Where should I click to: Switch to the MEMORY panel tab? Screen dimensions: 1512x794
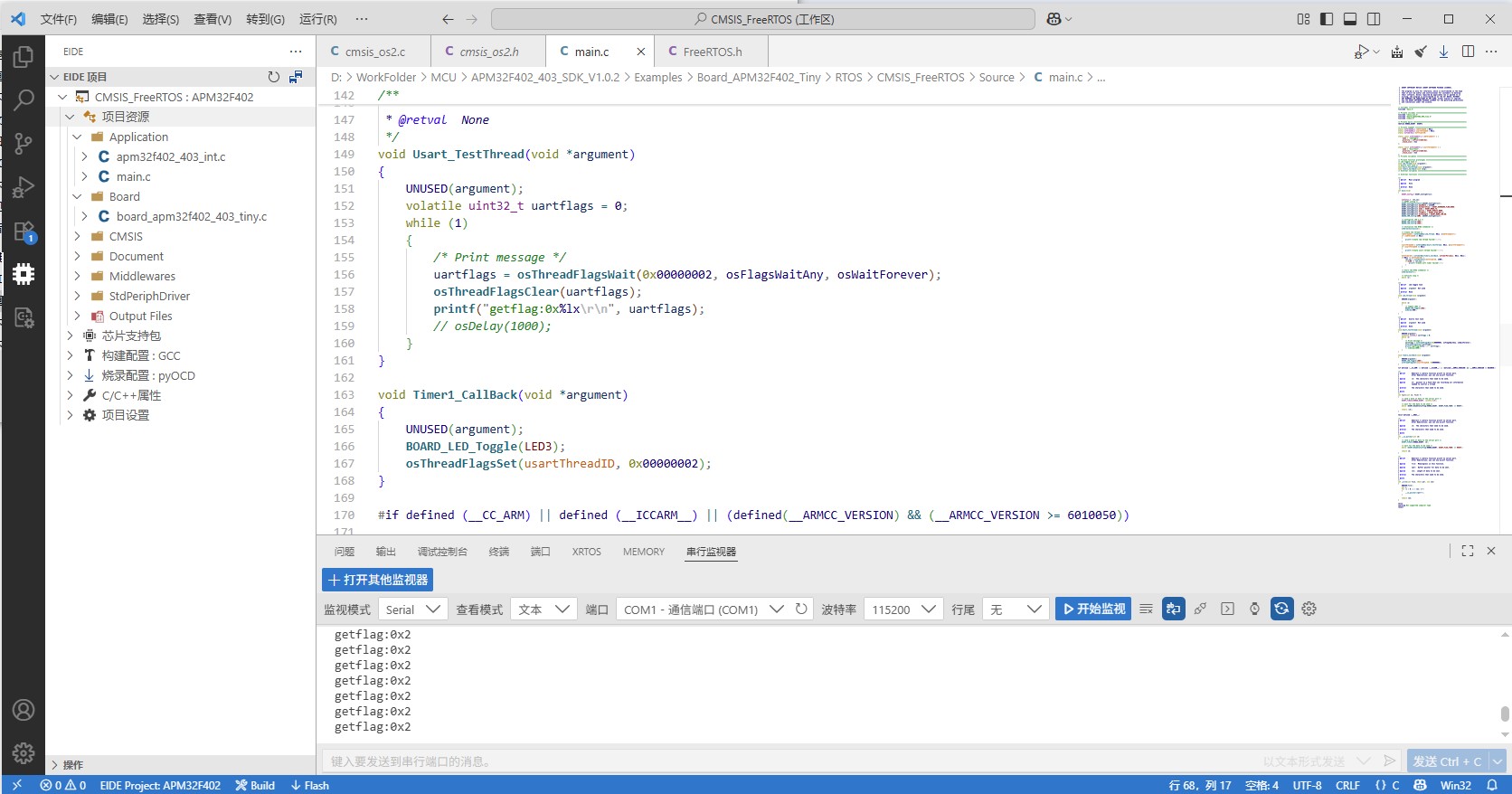pyautogui.click(x=644, y=552)
